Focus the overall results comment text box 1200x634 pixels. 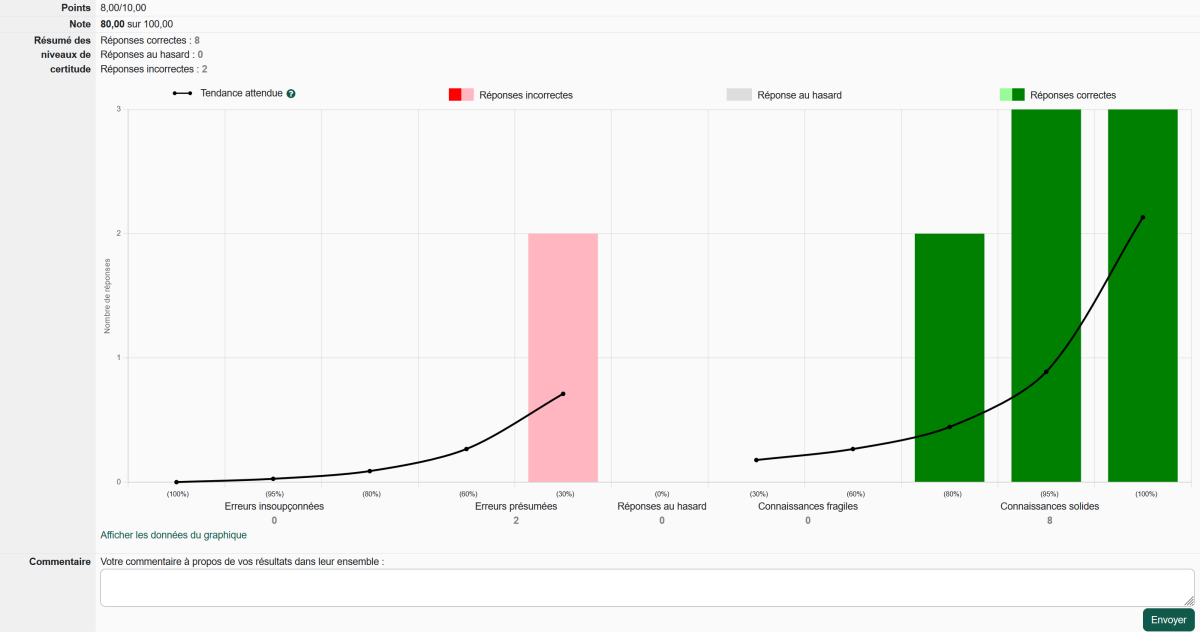click(647, 587)
